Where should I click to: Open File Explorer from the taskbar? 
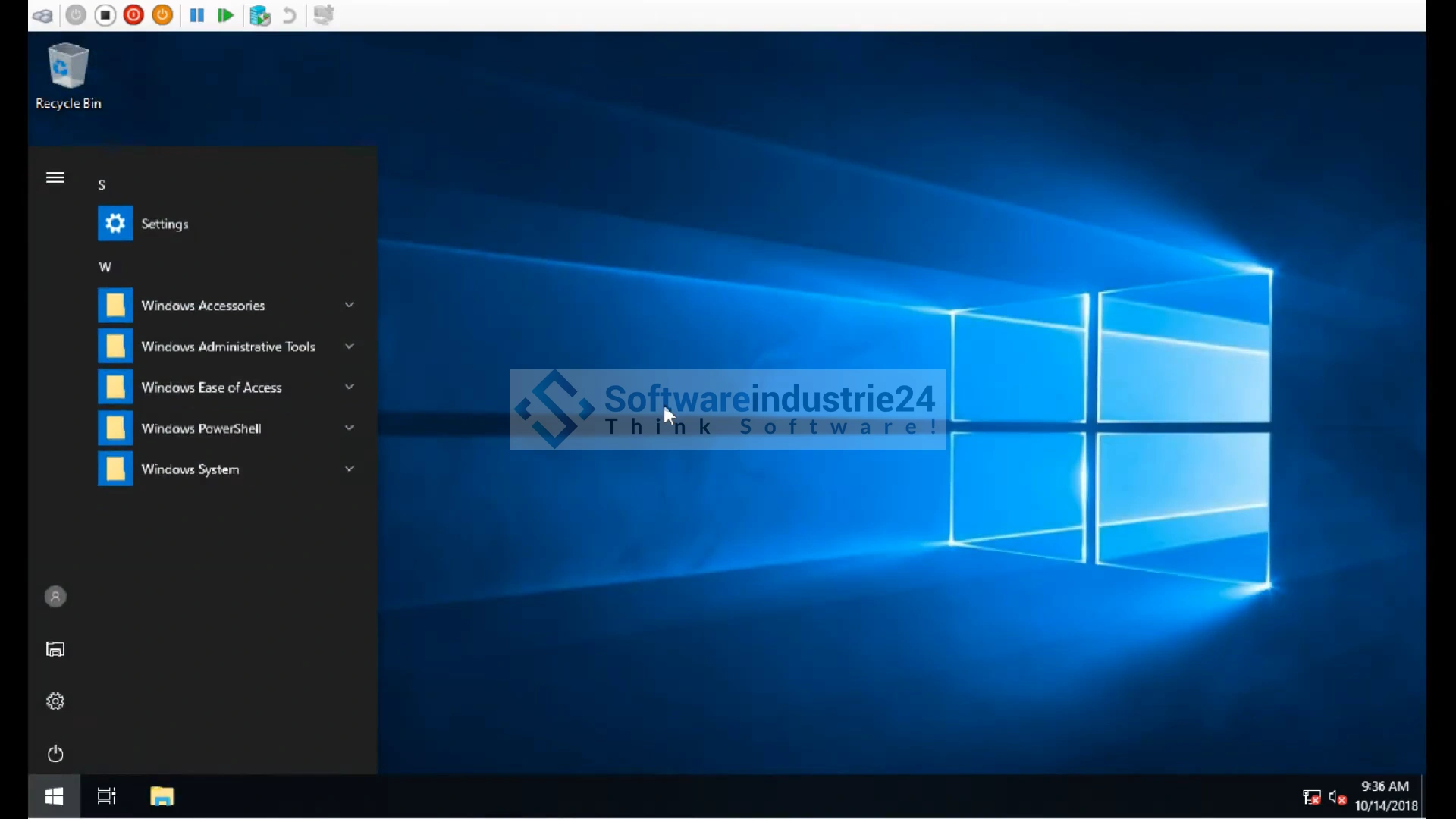coord(162,796)
